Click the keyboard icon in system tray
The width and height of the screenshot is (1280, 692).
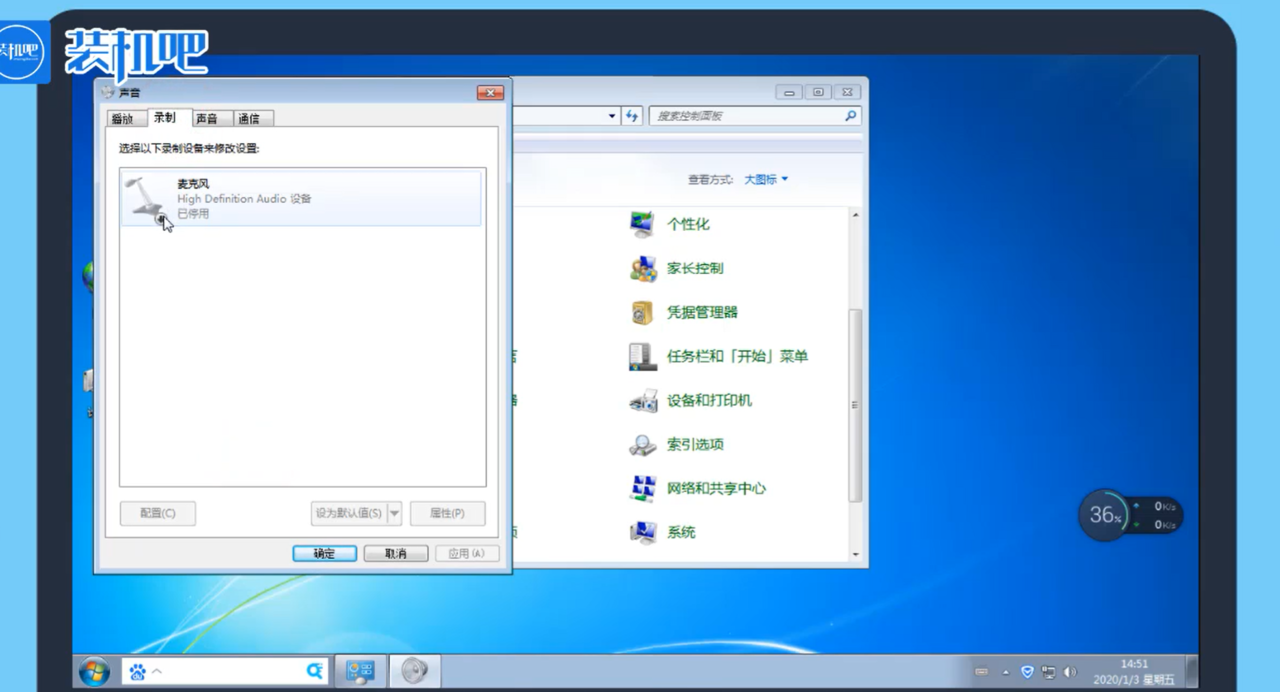(981, 672)
